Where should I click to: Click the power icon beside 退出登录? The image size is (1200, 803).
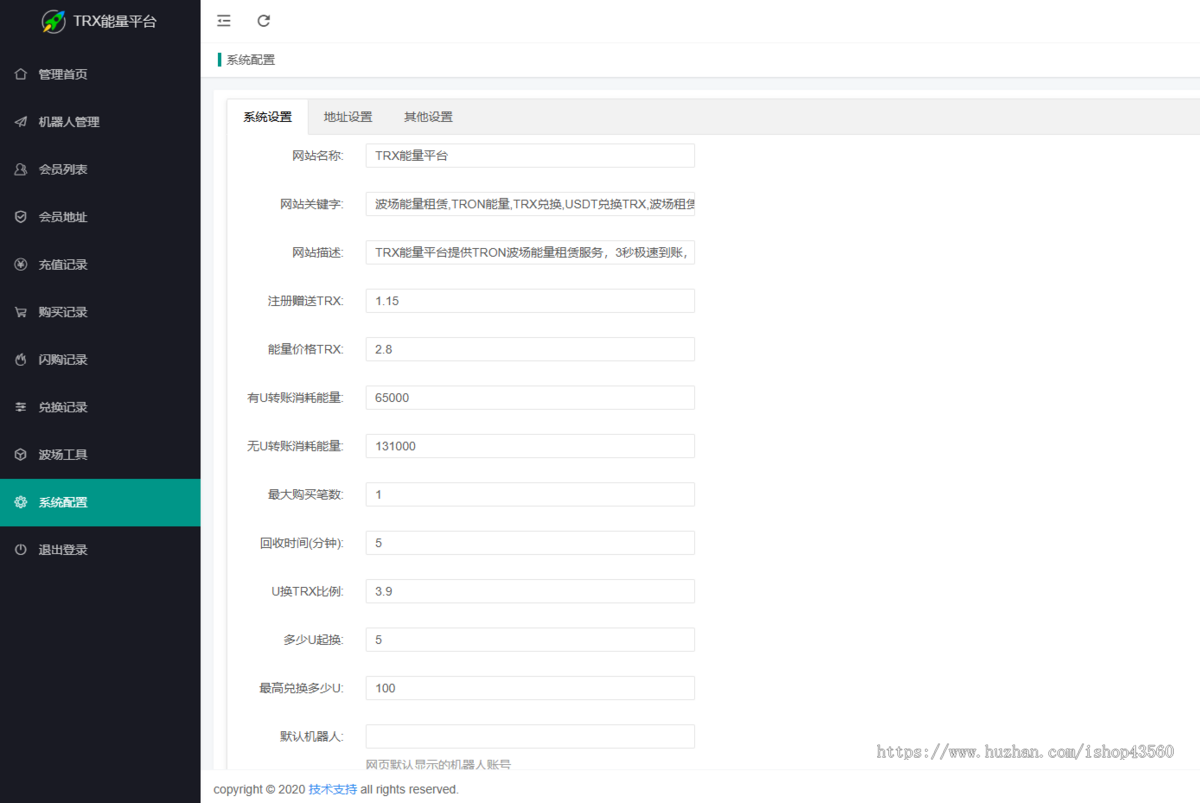click(21, 549)
